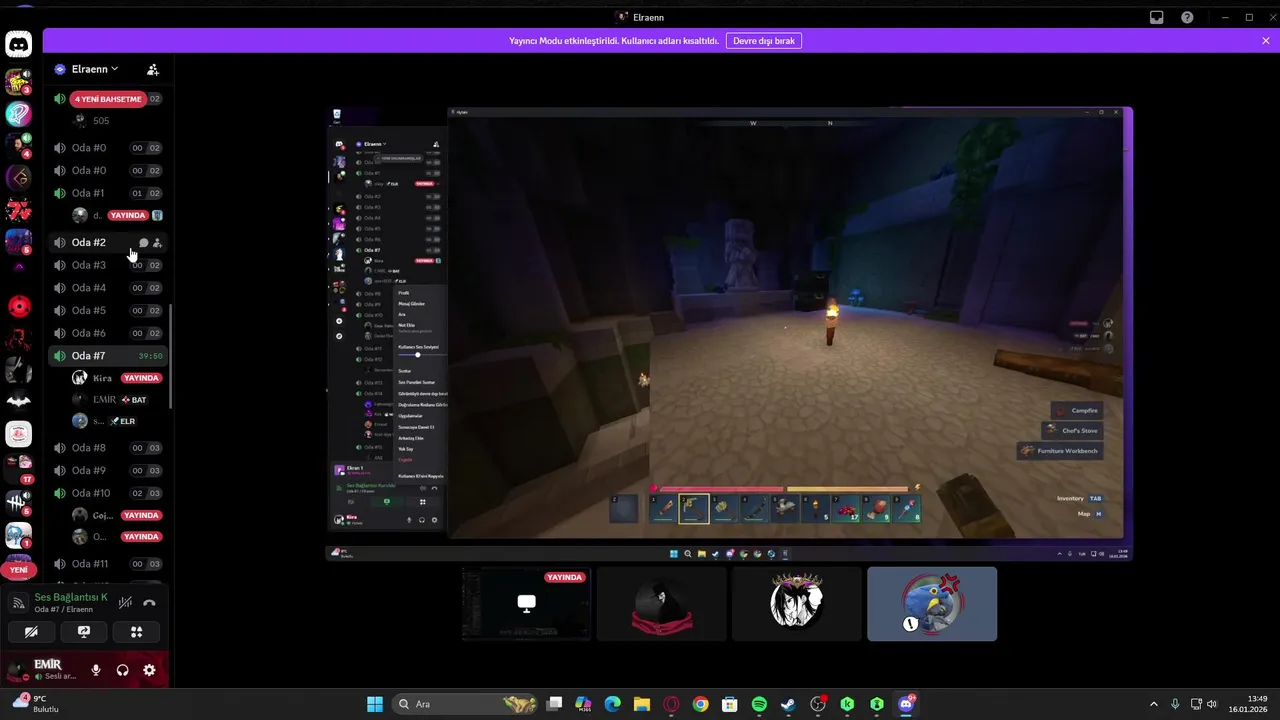Toggle noise suppression icon in voice panel
Screen dimensions: 1280x720
(125, 603)
